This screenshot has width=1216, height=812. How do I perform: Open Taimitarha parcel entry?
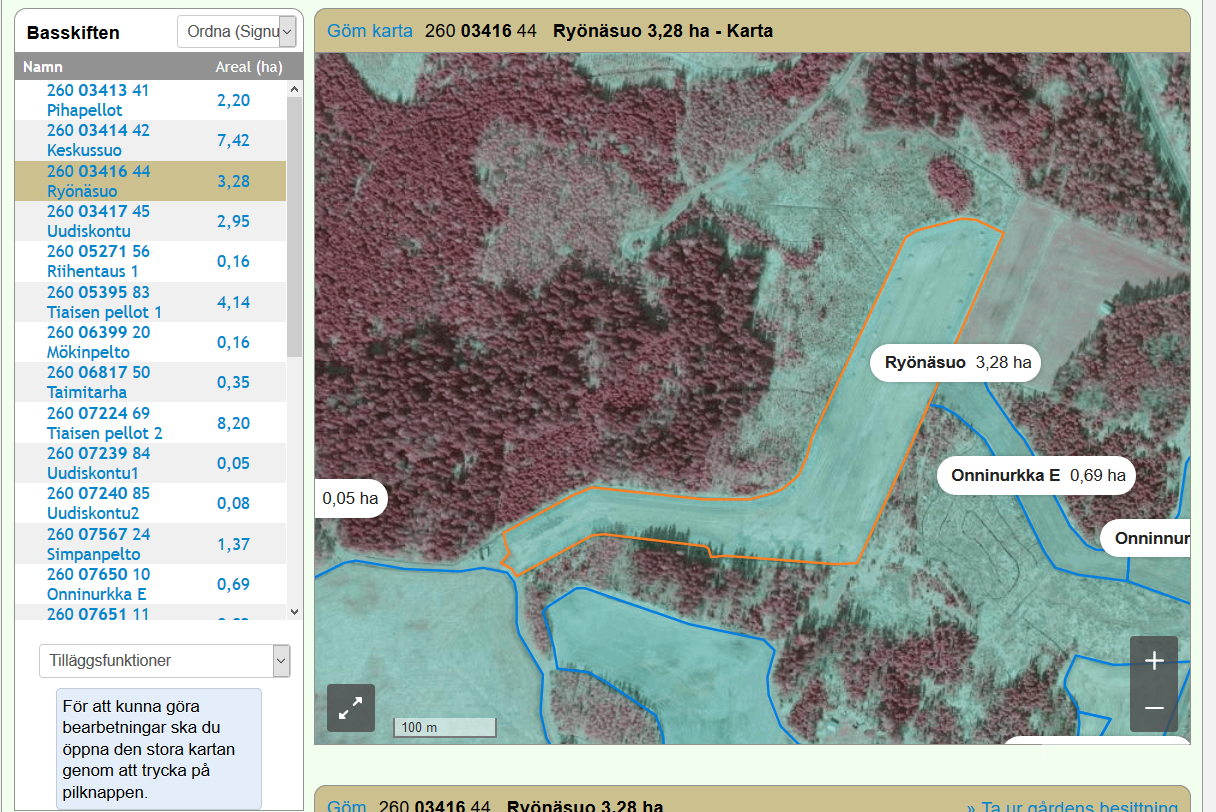[x=98, y=382]
